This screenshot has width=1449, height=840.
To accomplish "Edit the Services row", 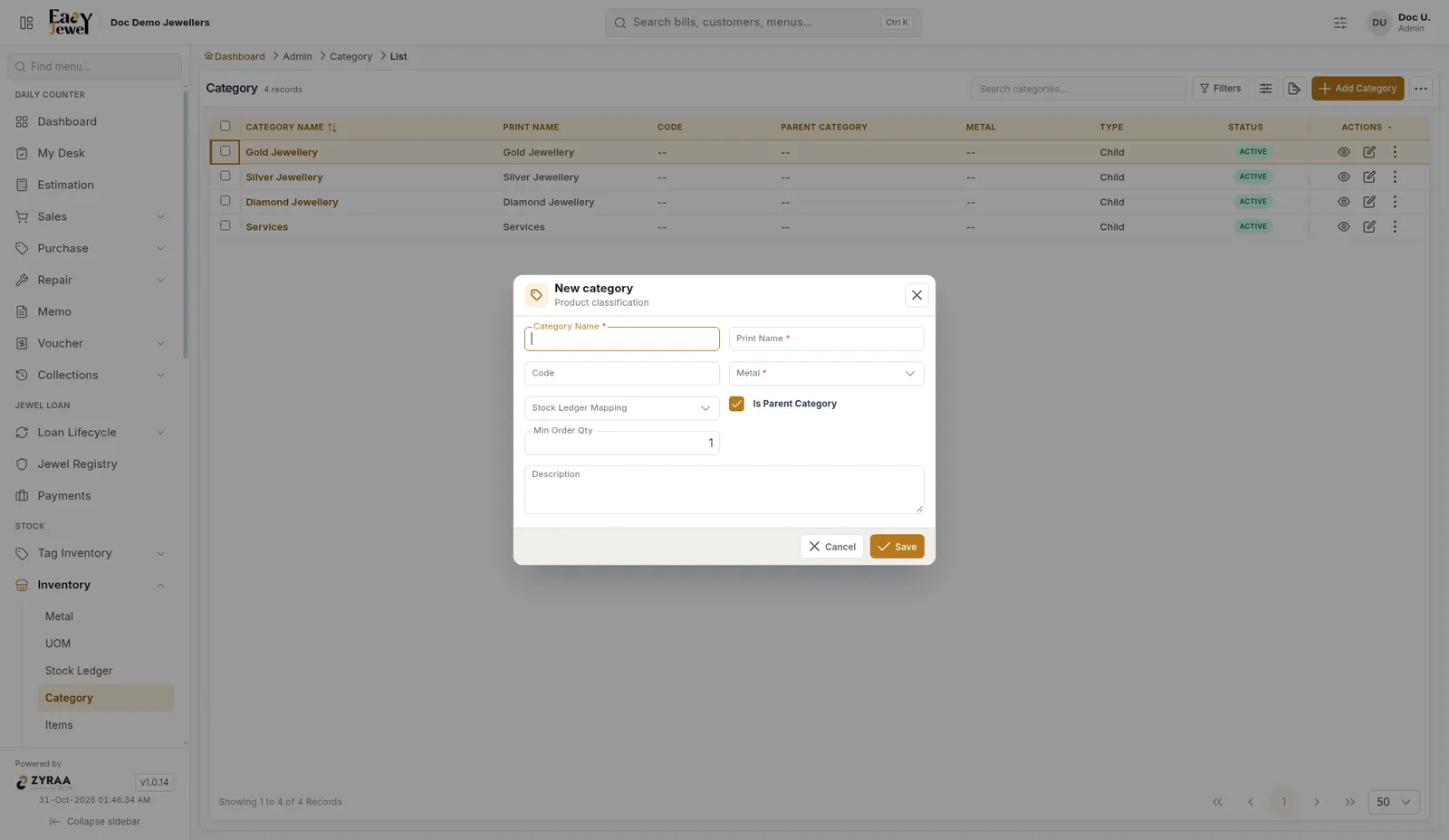I will tap(1369, 227).
